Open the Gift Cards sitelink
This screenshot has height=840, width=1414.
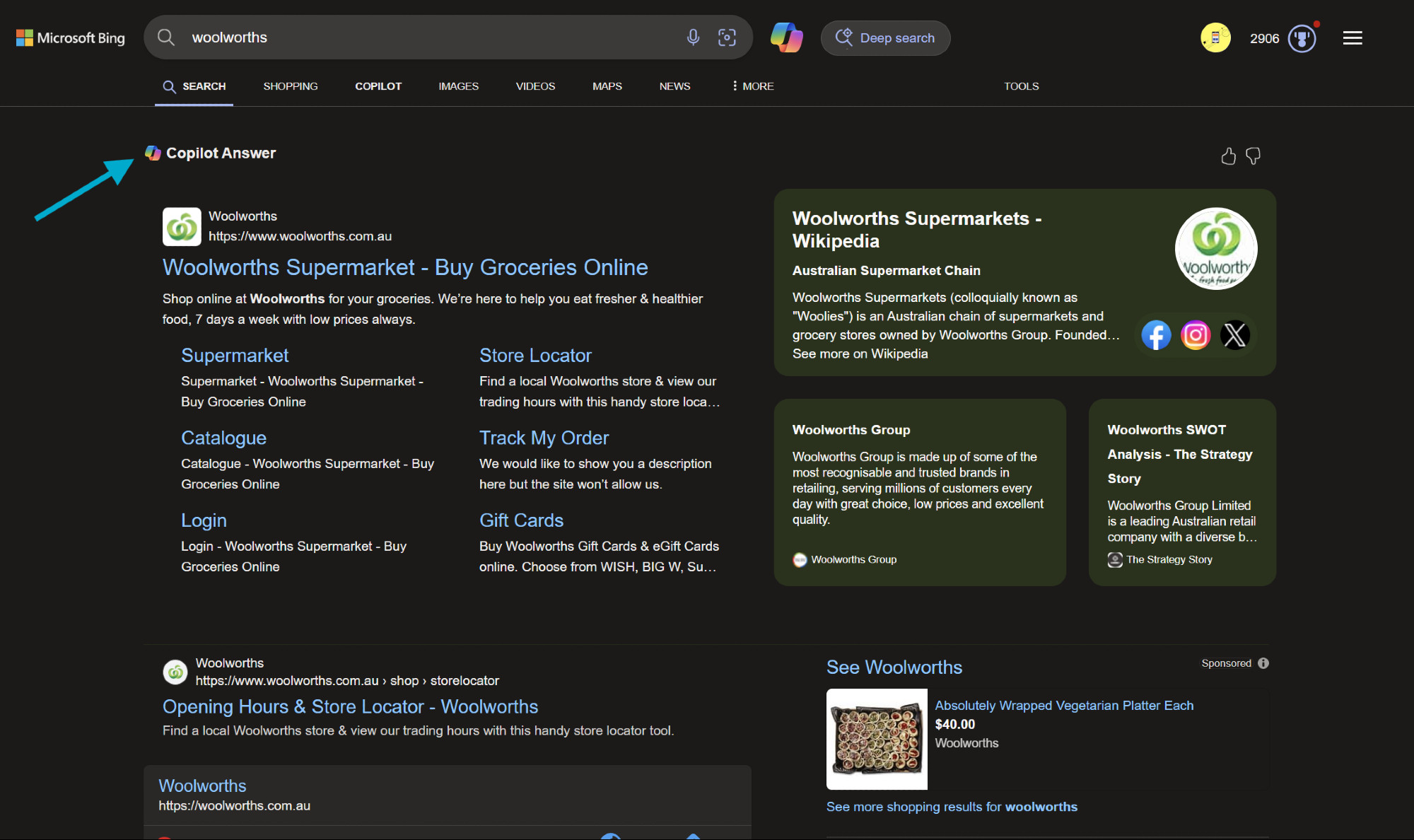click(x=521, y=520)
